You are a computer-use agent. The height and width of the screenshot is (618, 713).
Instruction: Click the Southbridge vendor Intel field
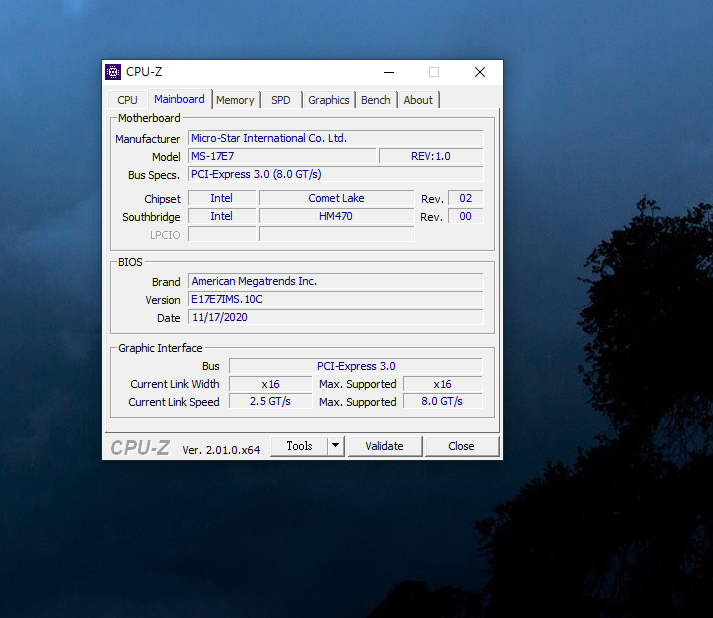pos(222,216)
